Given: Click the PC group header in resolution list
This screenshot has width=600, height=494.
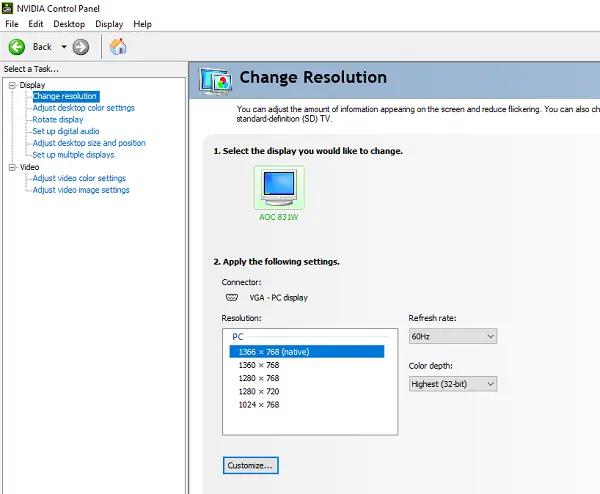Looking at the screenshot, I should (238, 337).
